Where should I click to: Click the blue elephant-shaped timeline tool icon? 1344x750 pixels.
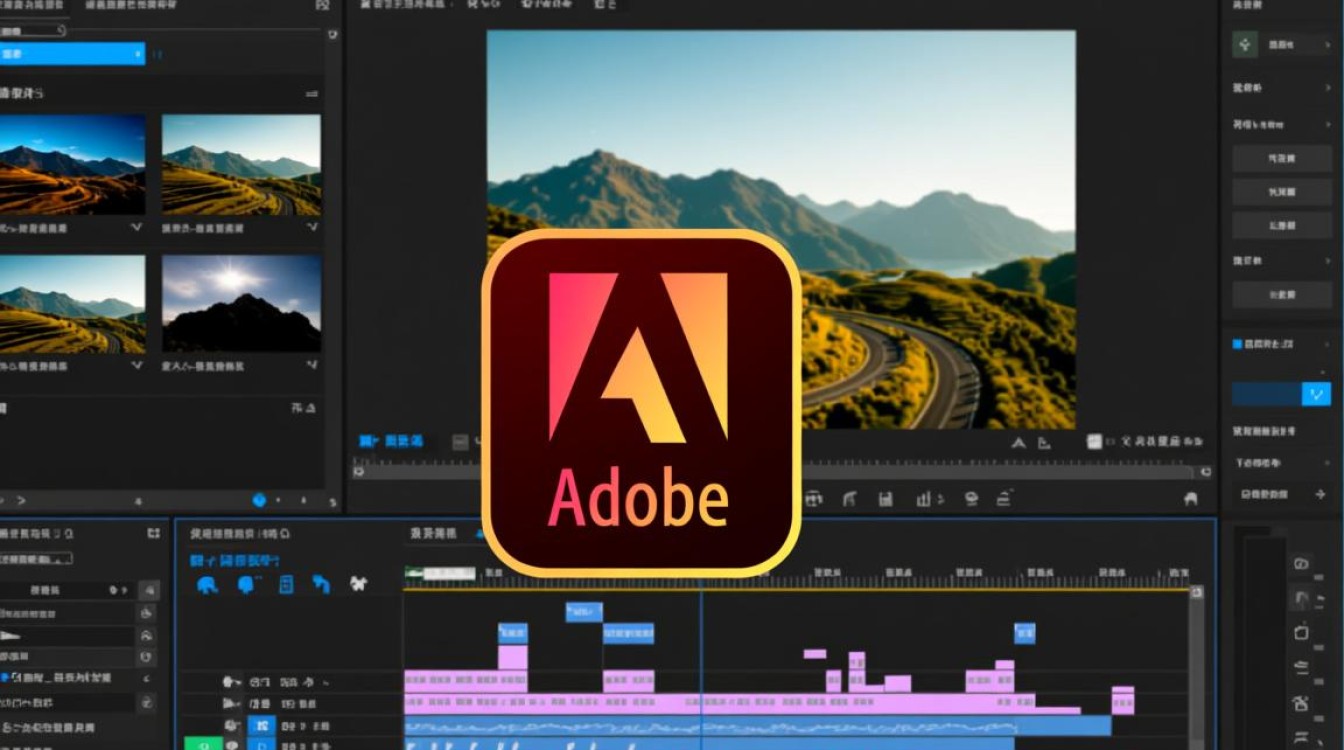tap(207, 585)
